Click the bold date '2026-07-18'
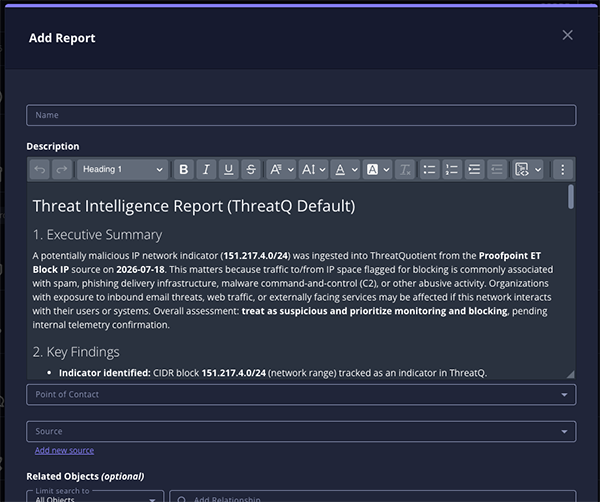 [x=140, y=269]
